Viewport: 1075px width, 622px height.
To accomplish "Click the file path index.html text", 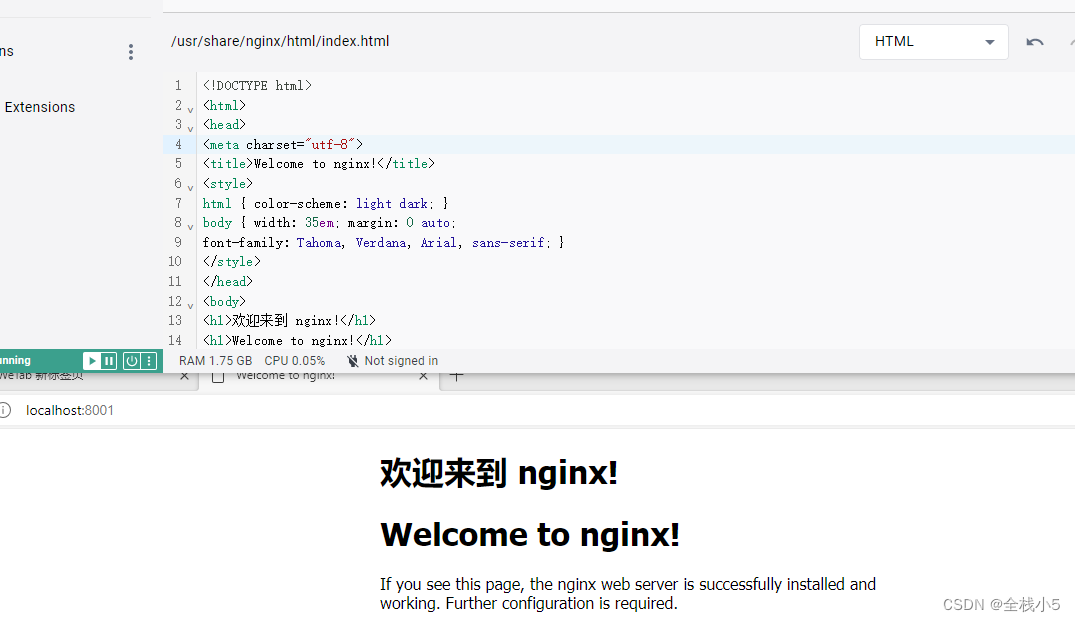I will [x=280, y=41].
